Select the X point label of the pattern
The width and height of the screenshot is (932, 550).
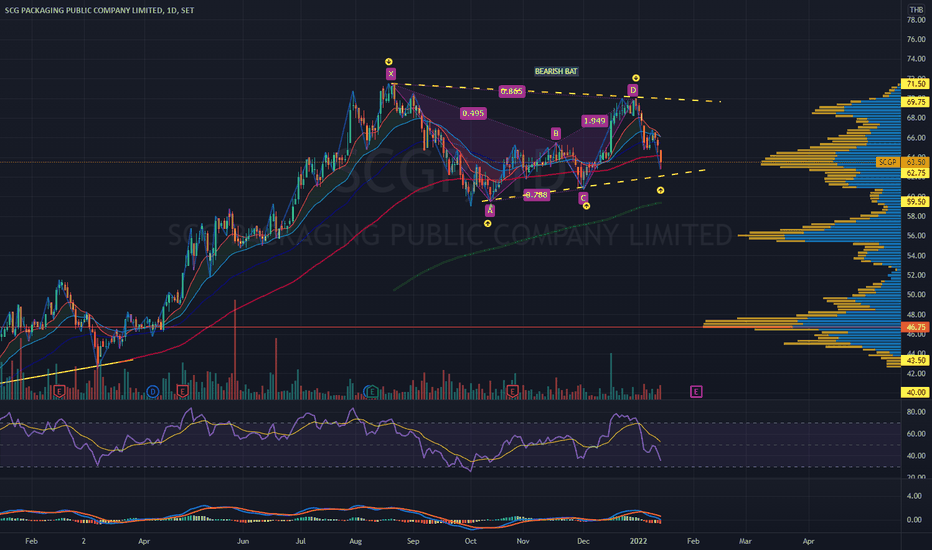coord(391,74)
